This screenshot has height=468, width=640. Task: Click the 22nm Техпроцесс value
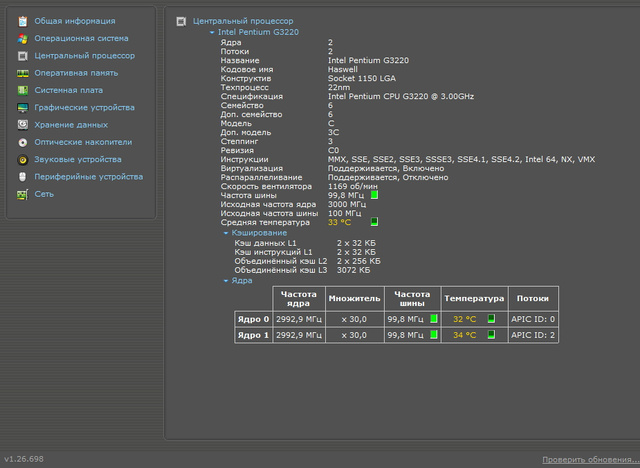pyautogui.click(x=339, y=87)
